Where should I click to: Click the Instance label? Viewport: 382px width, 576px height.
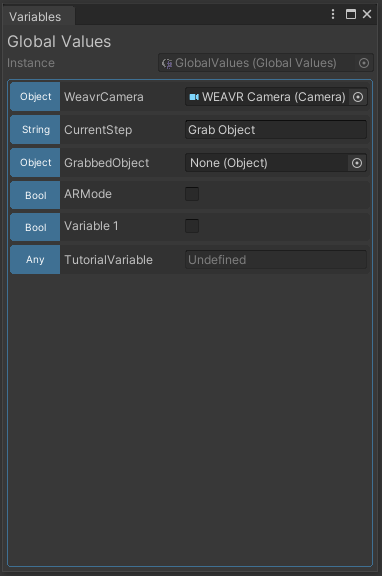31,63
